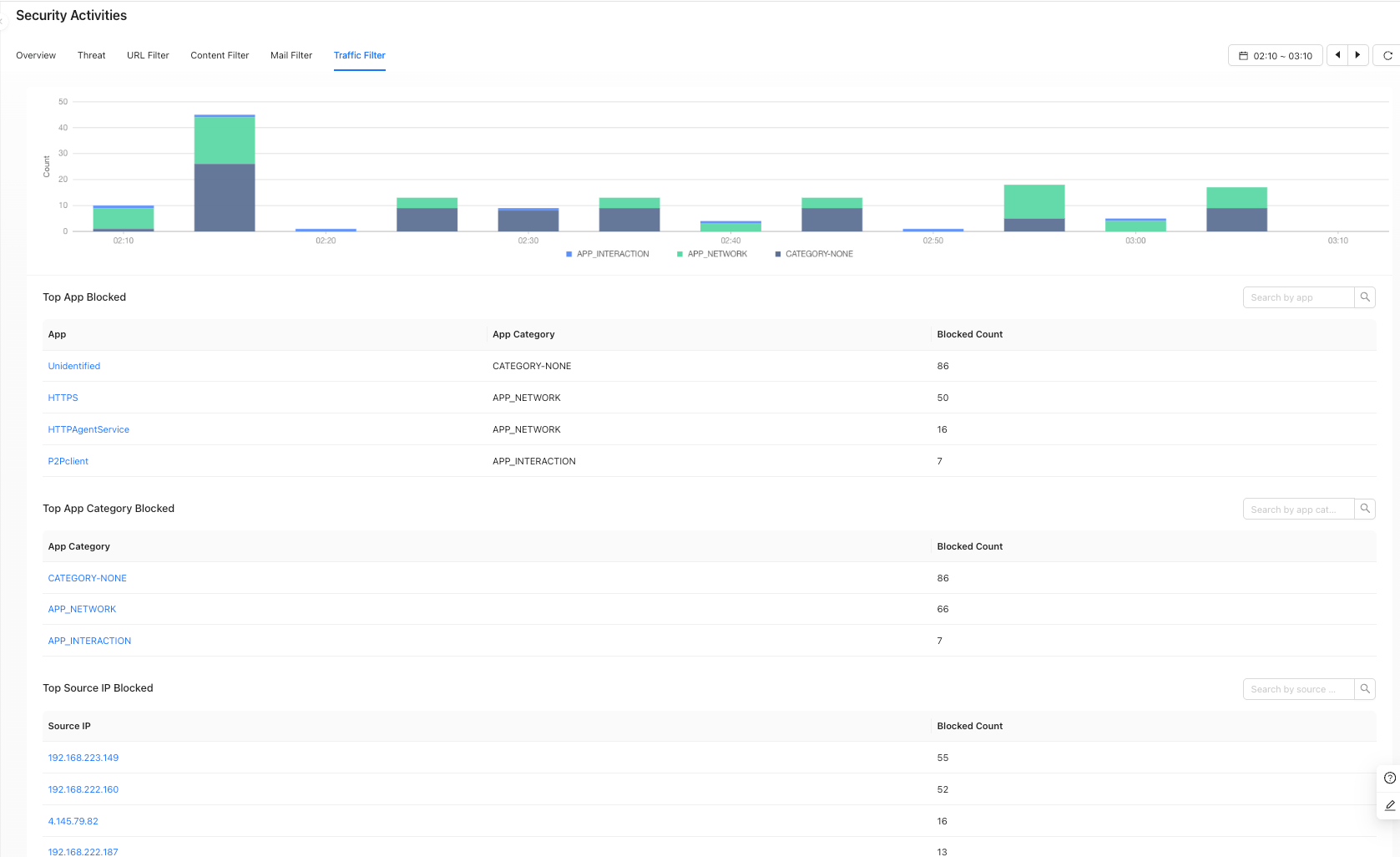Open the APP_INTERACTION category link
The image size is (1400, 857).
click(89, 641)
